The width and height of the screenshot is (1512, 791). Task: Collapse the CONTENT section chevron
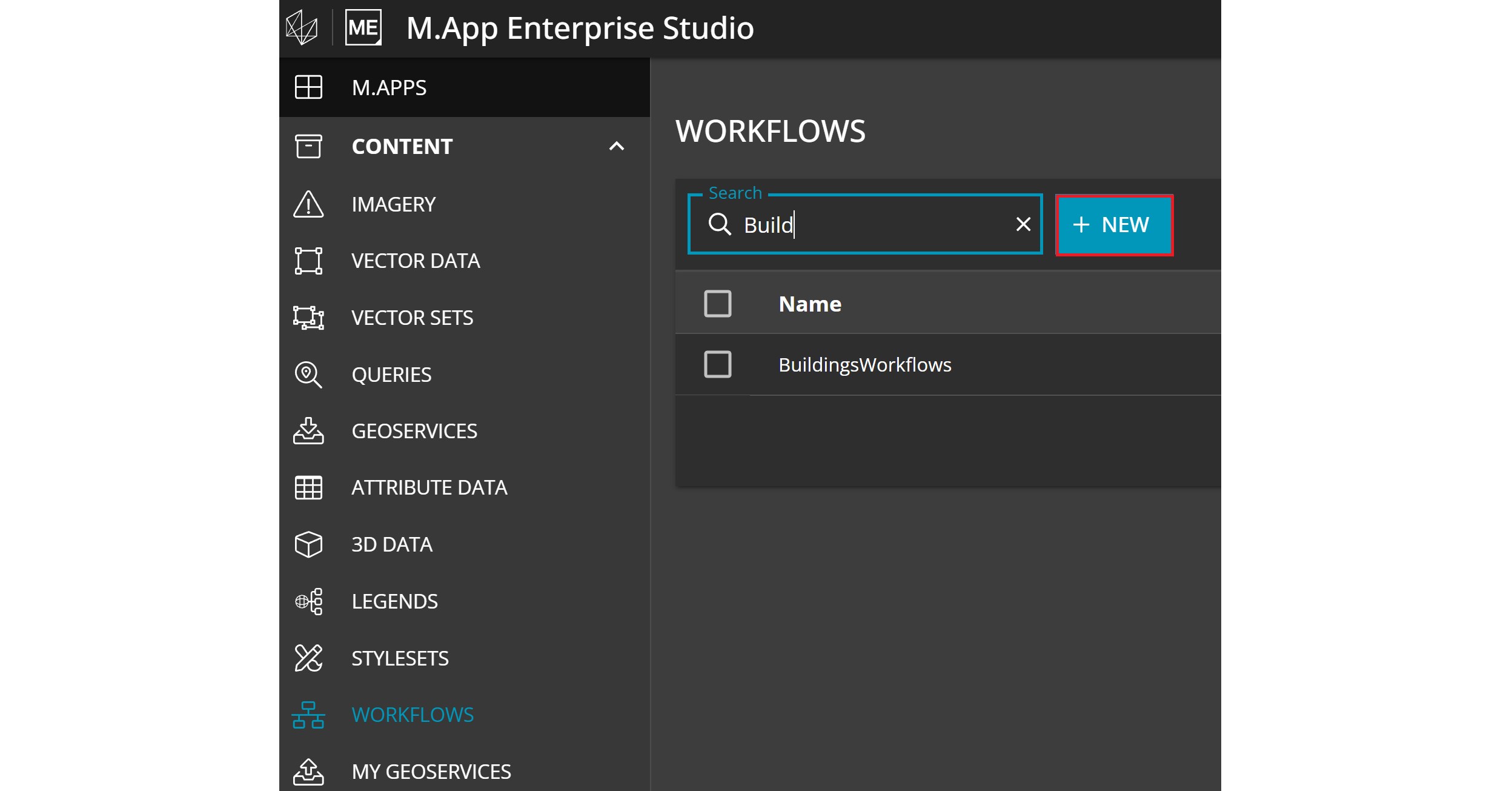tap(616, 146)
